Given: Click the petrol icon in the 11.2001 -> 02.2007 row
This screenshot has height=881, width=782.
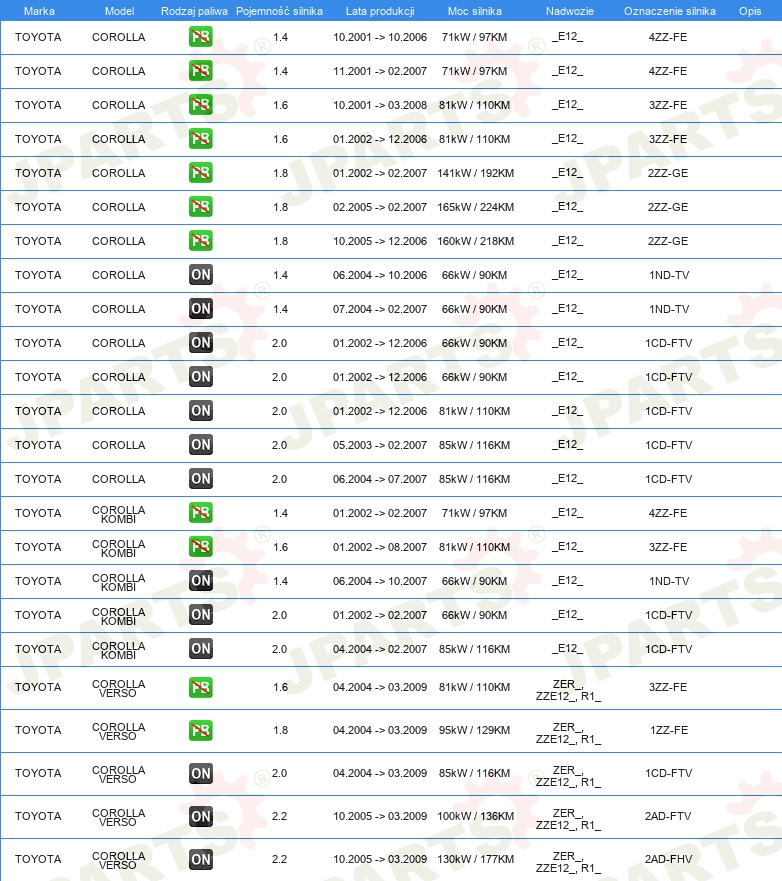Looking at the screenshot, I should 201,71.
